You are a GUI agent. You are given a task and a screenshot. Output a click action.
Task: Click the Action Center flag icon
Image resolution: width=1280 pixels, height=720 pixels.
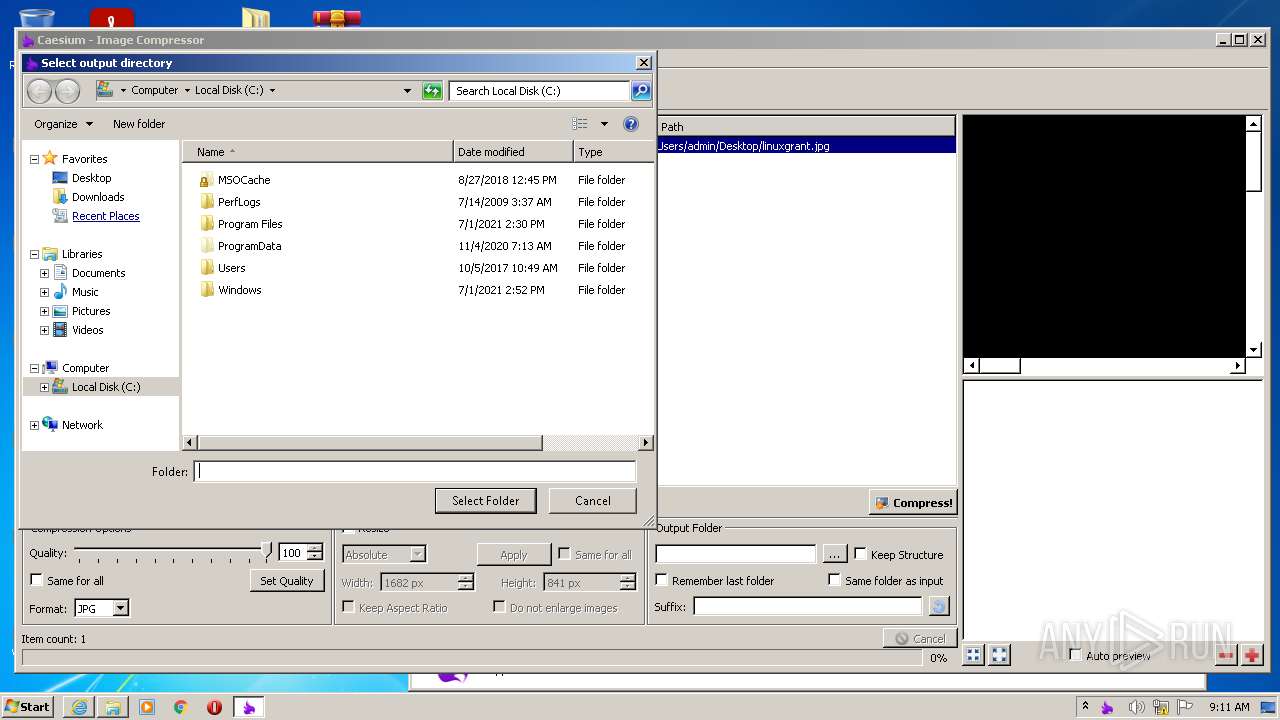pyautogui.click(x=1184, y=707)
